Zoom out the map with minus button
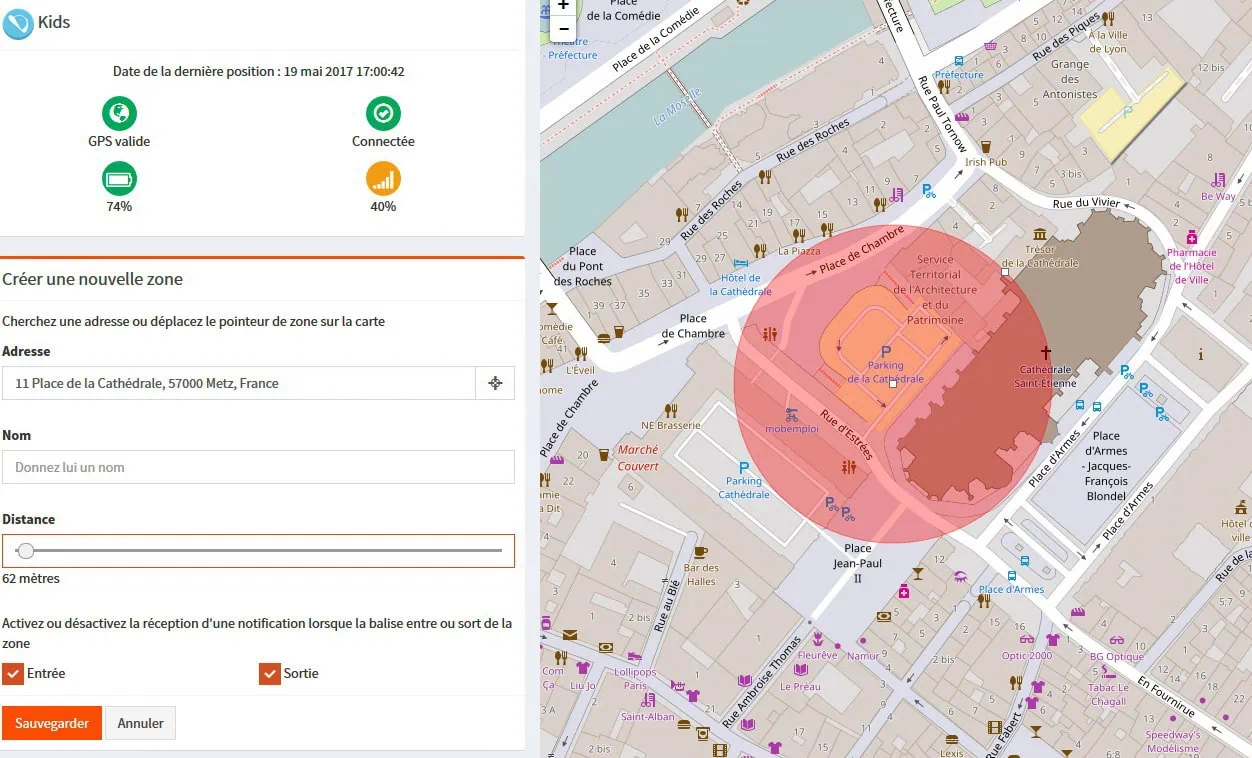 [564, 29]
